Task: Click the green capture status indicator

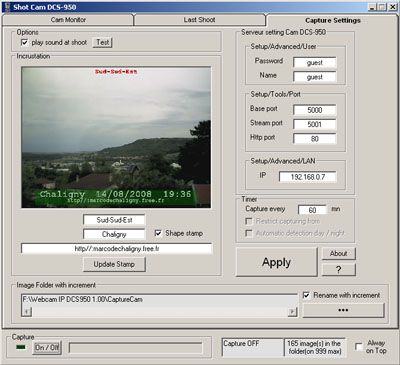Action: (x=21, y=347)
